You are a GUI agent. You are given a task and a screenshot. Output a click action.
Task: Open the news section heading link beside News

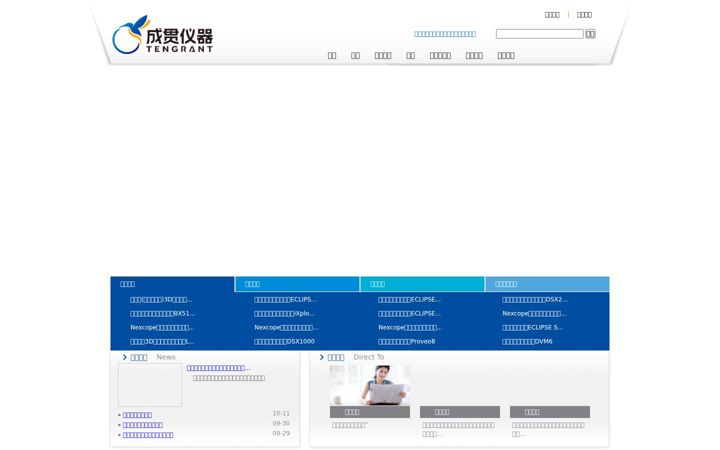139,357
